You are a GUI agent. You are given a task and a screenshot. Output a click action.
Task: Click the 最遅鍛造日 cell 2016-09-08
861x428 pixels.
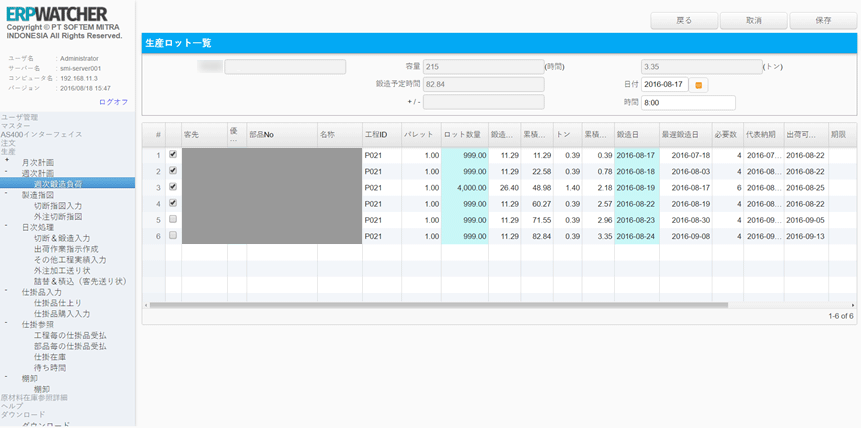686,236
